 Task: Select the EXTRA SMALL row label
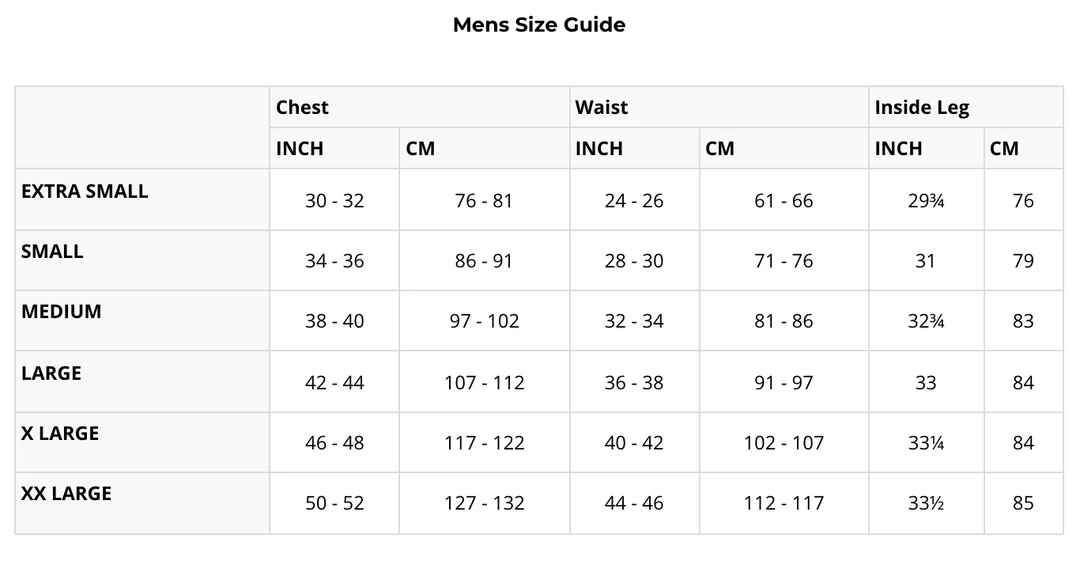point(84,192)
